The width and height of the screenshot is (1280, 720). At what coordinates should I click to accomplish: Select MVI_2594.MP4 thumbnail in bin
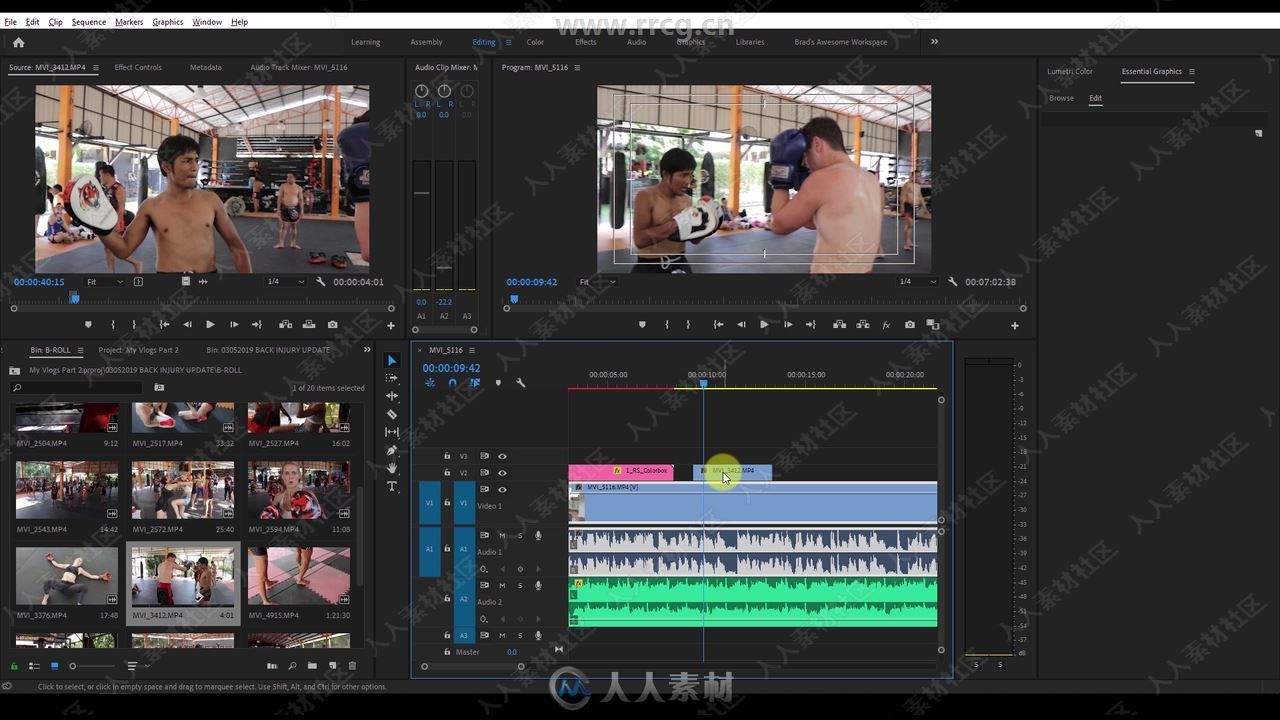(298, 490)
